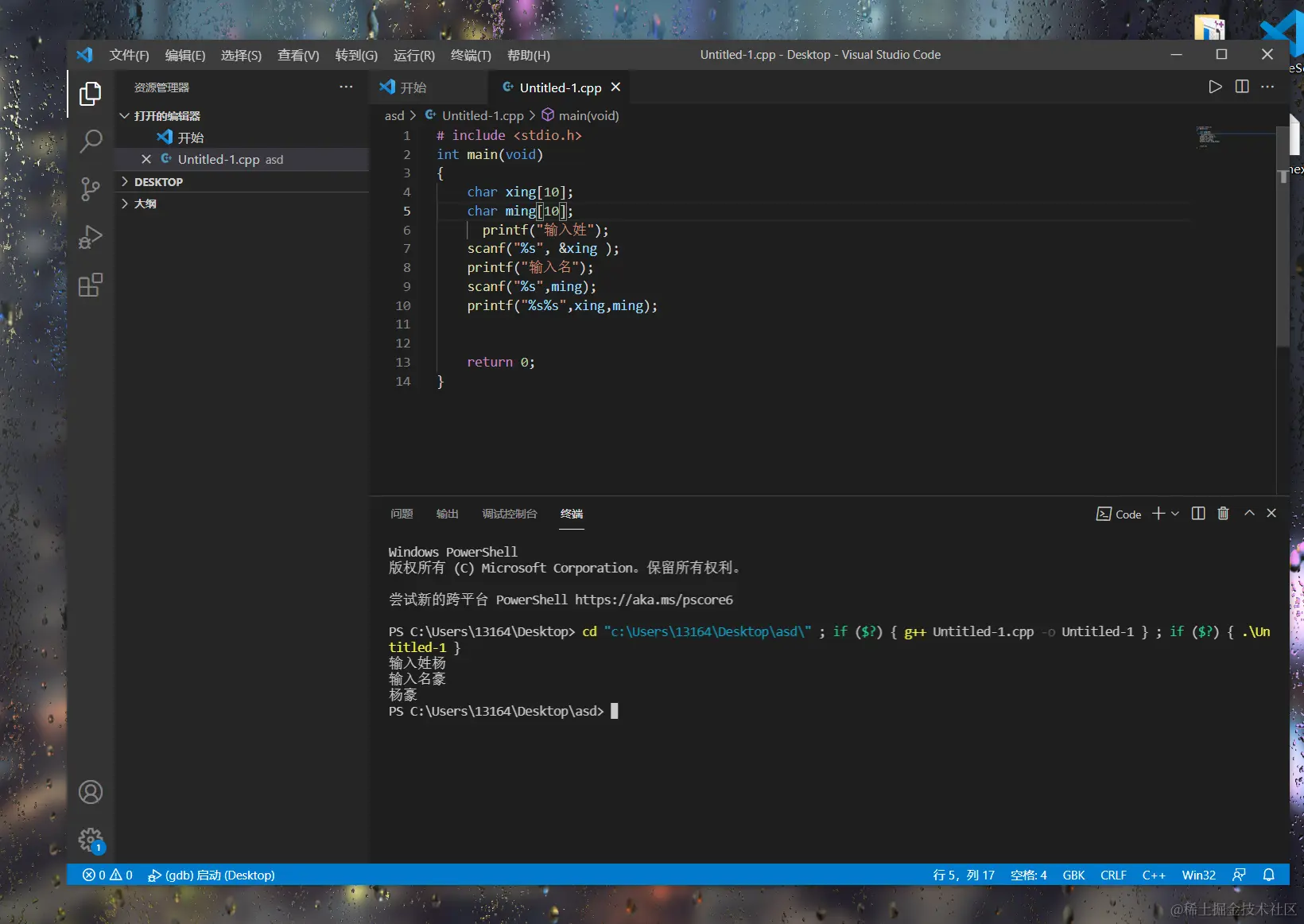Open the 转到(G) menu
The image size is (1304, 924).
pyautogui.click(x=356, y=55)
